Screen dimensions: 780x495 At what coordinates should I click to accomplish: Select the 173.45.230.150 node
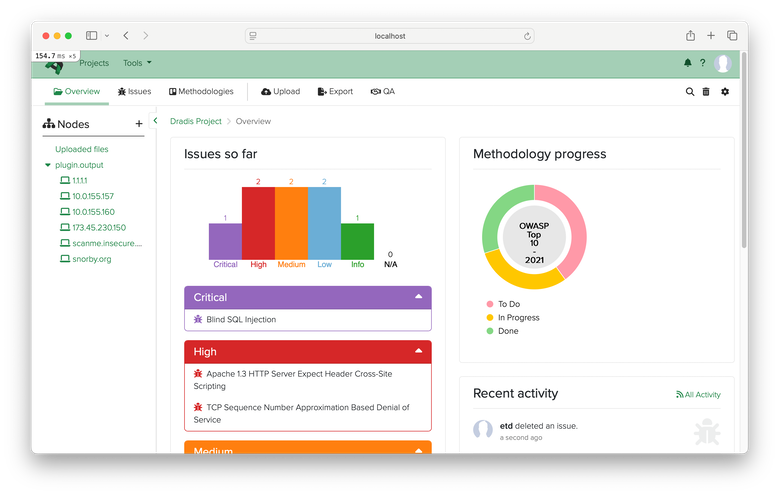93,227
